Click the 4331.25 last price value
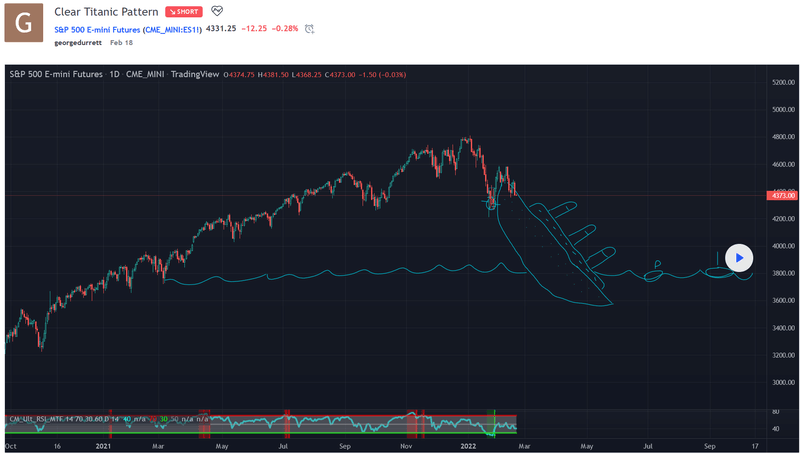800x453 pixels. tap(221, 29)
